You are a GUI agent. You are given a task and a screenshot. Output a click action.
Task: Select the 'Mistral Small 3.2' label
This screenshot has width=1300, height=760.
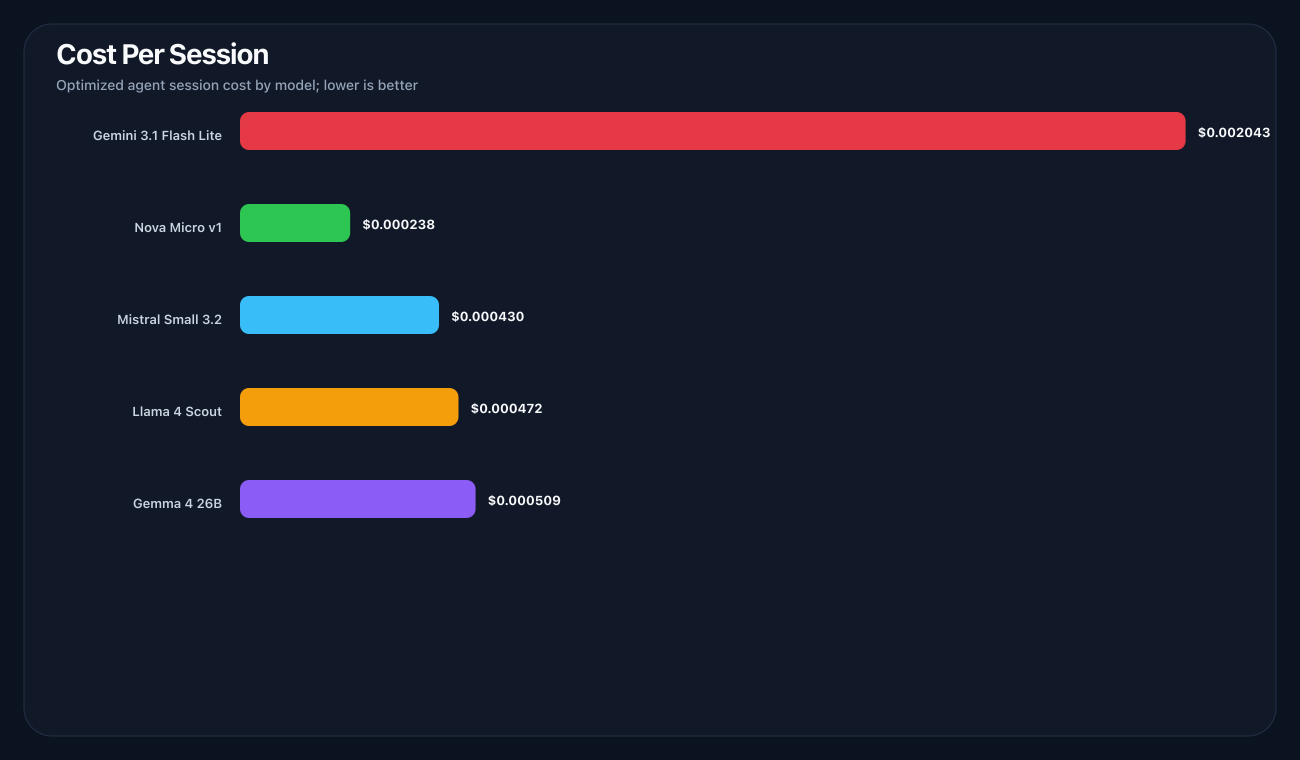coord(169,320)
